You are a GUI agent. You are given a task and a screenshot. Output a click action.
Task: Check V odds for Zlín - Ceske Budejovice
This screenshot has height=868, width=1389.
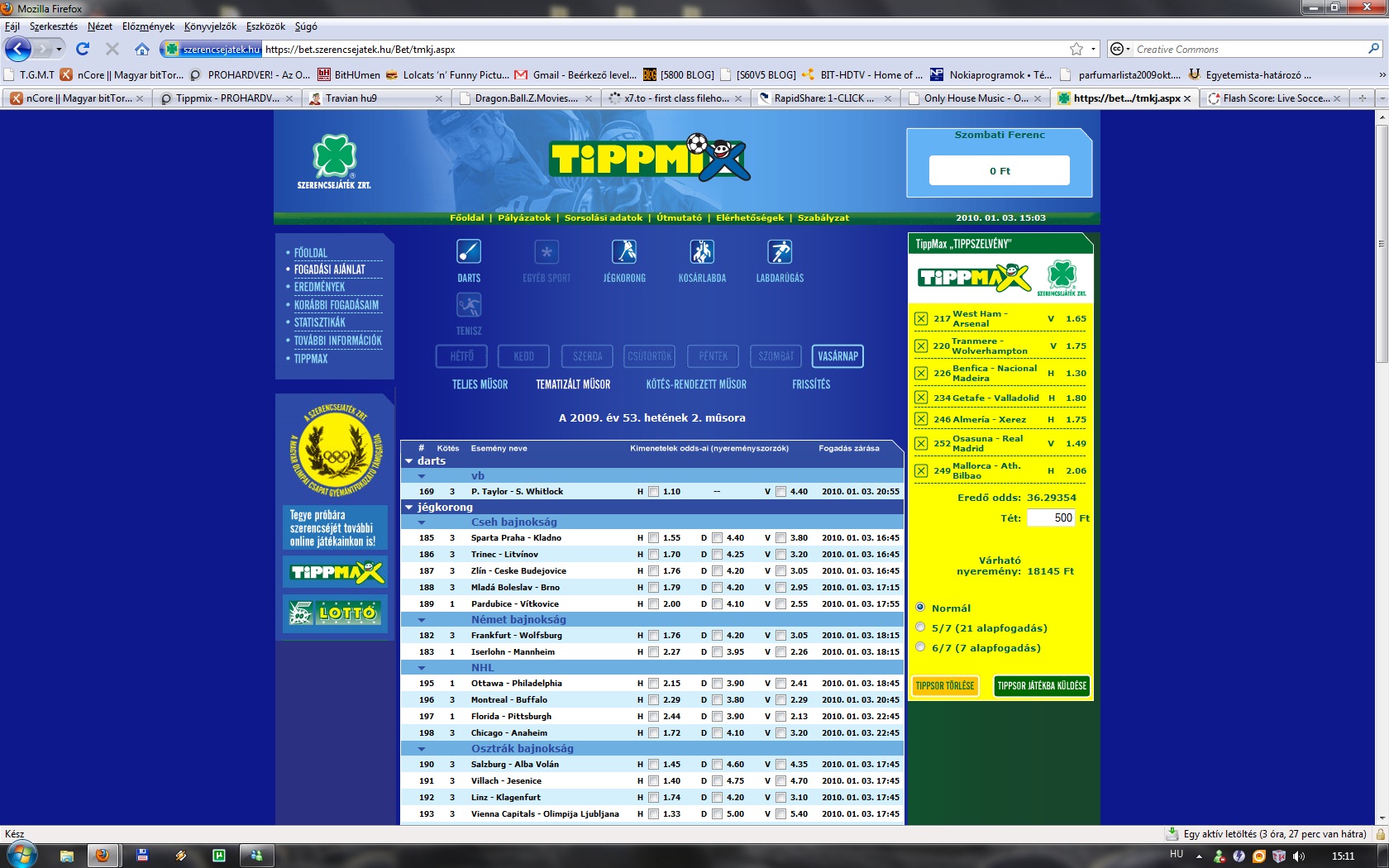(x=781, y=571)
